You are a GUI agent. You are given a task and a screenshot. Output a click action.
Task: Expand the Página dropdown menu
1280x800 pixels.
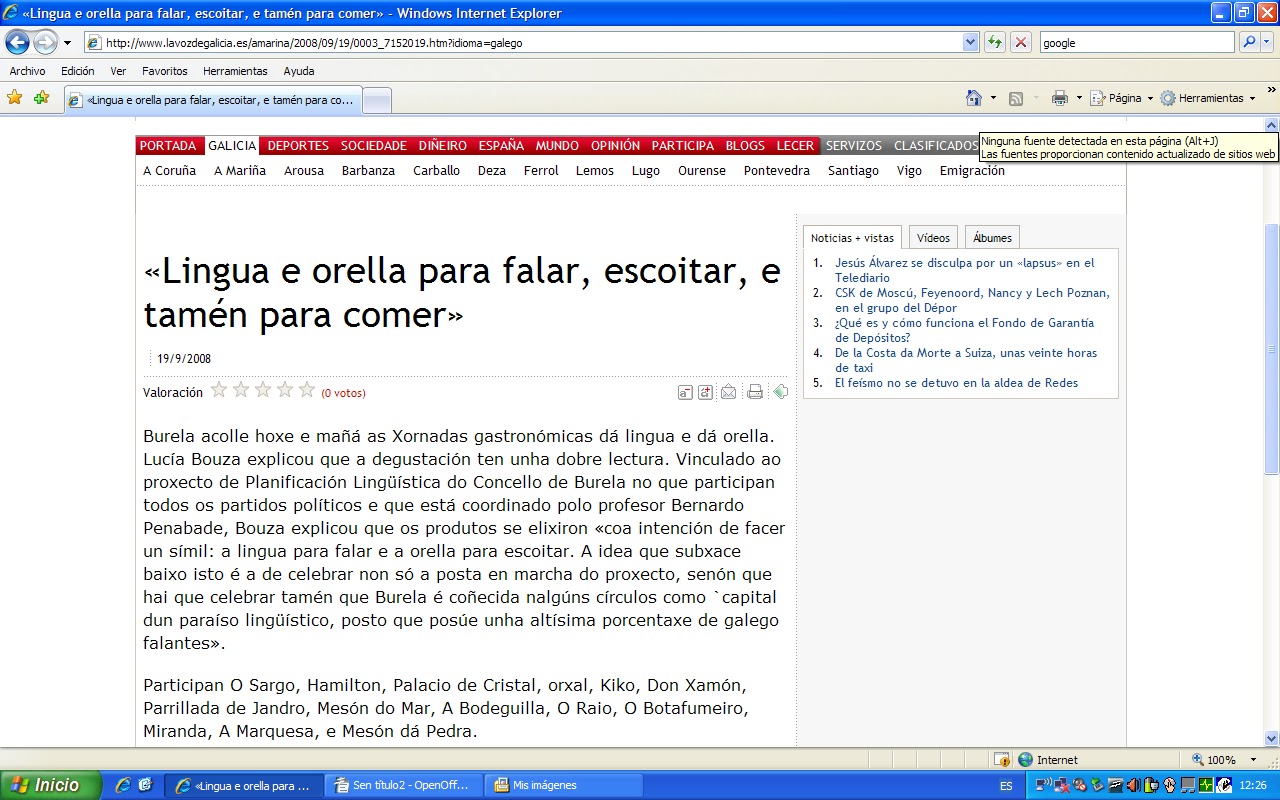1150,98
